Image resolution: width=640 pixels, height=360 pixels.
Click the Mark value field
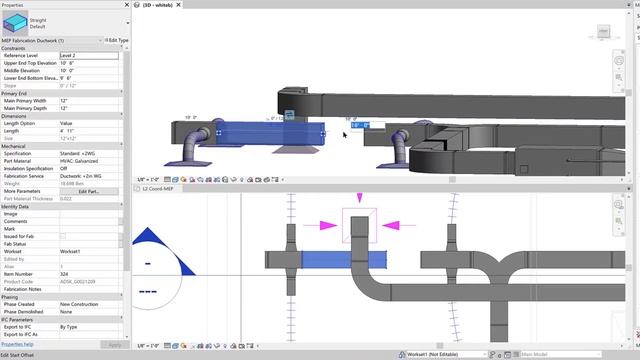tap(89, 229)
